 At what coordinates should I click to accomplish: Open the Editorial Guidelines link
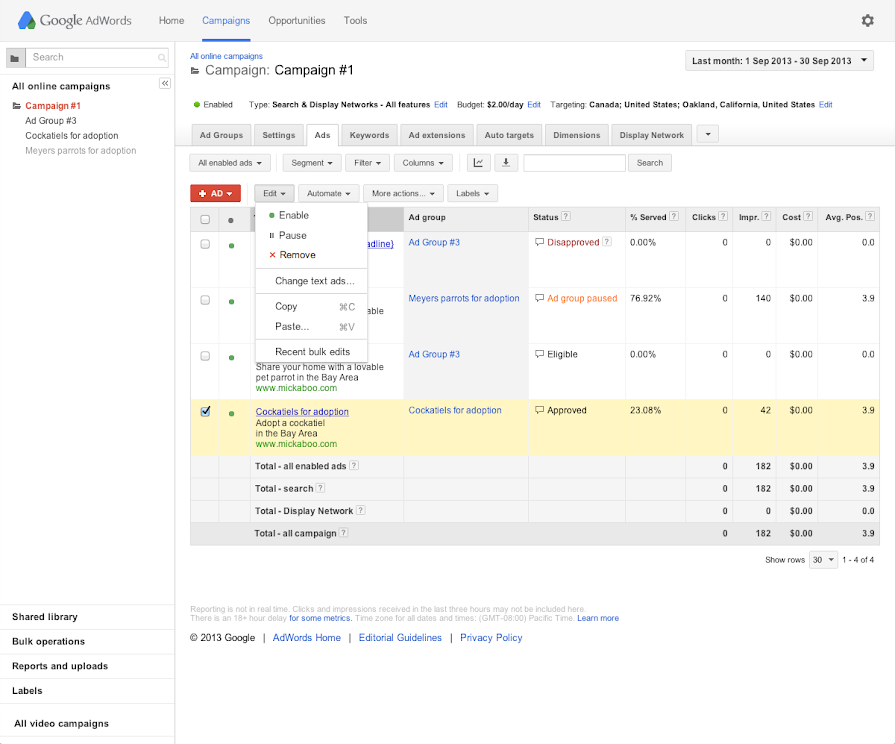click(399, 637)
